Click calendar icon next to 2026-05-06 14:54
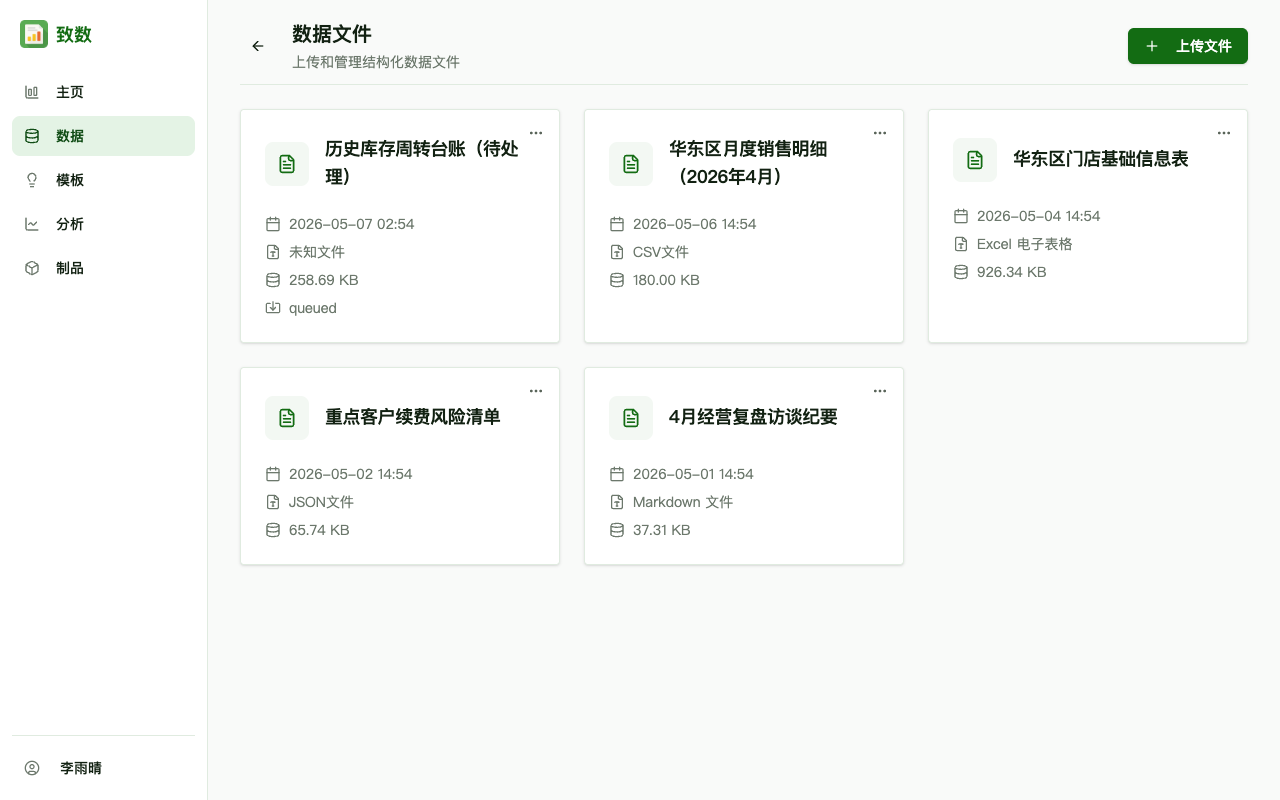 tap(617, 224)
